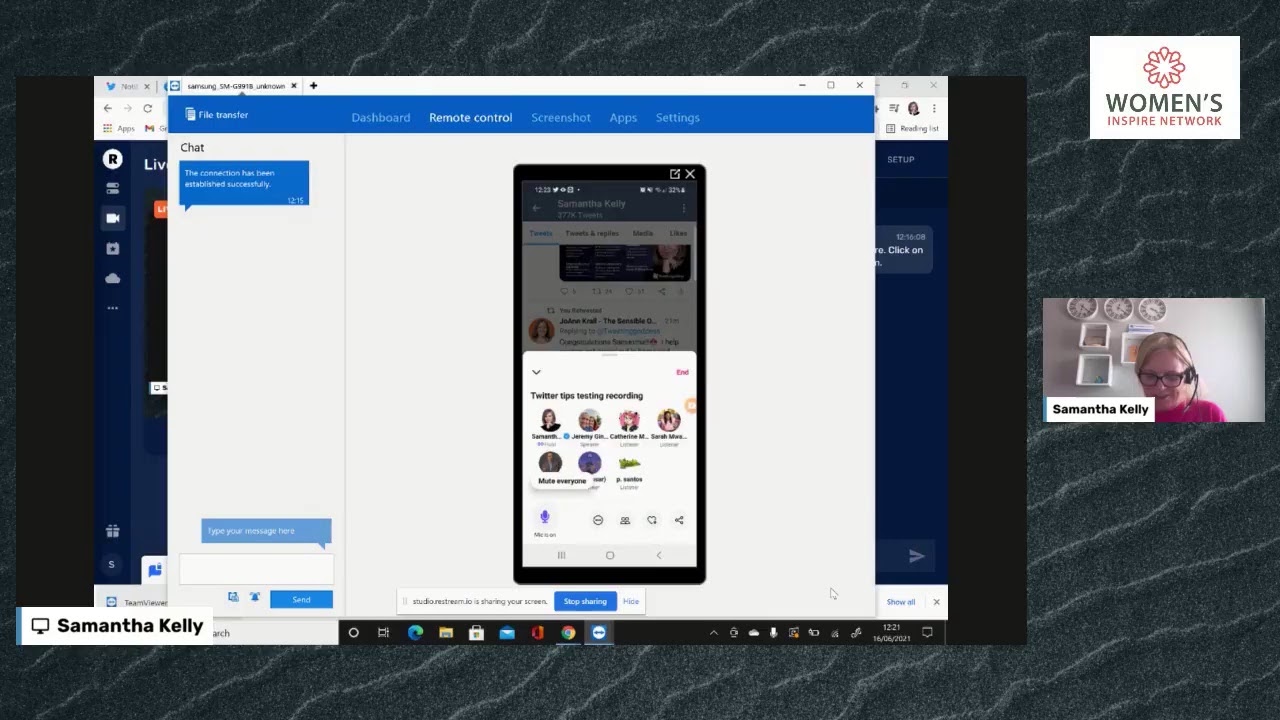Open Restream SETUP tab
This screenshot has width=1280, height=720.
900,159
